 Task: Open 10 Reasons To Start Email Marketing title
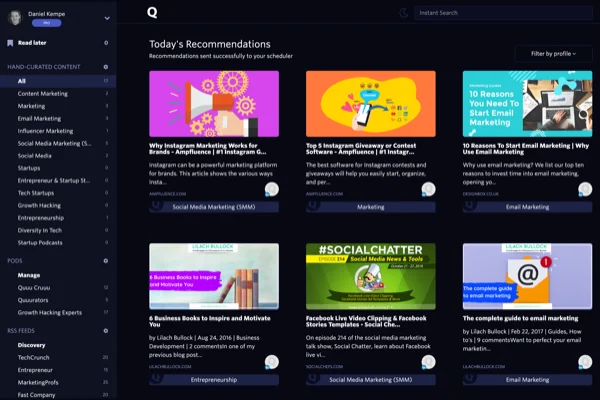tap(526, 149)
